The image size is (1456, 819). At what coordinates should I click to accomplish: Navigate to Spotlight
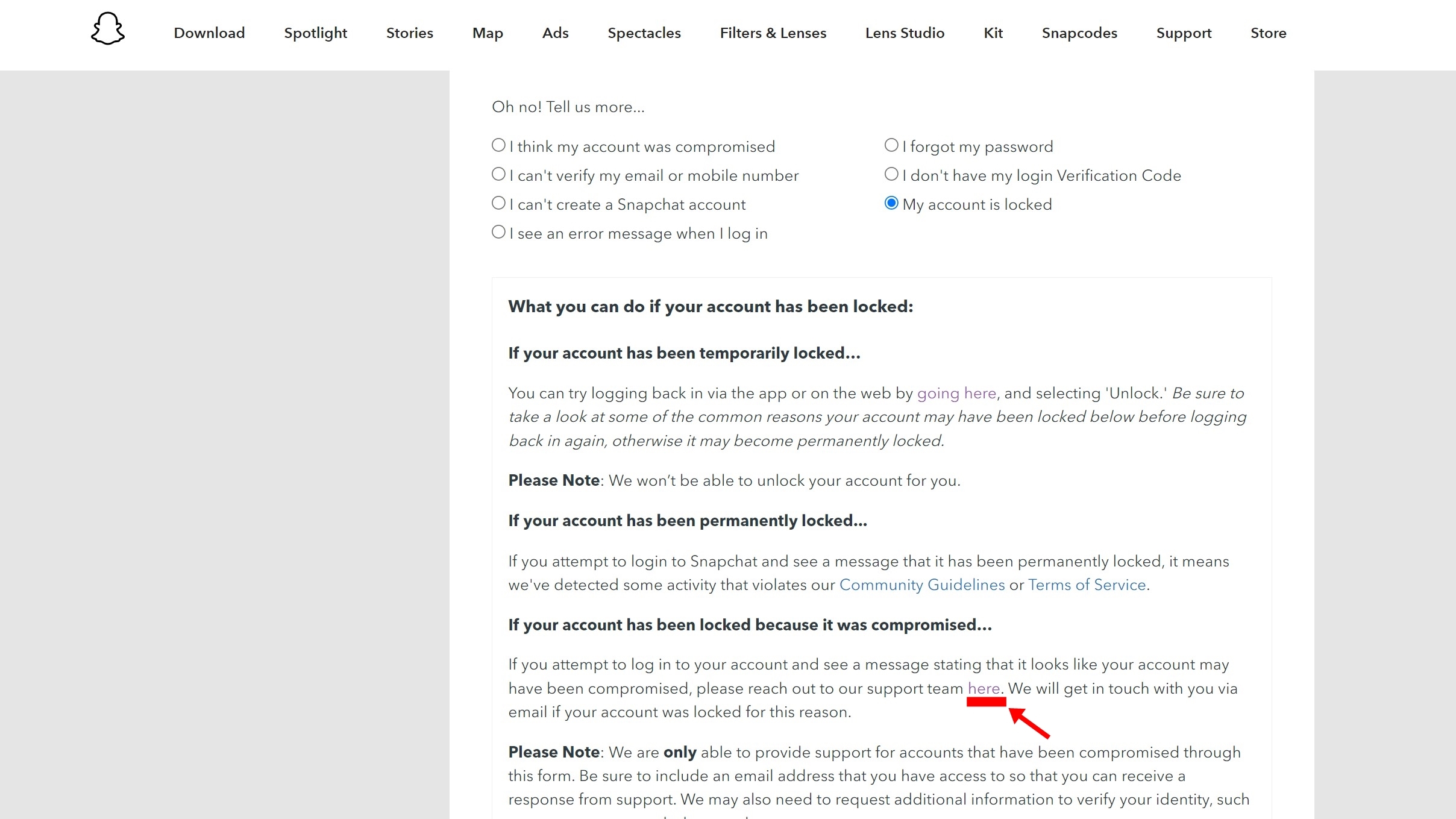(316, 33)
